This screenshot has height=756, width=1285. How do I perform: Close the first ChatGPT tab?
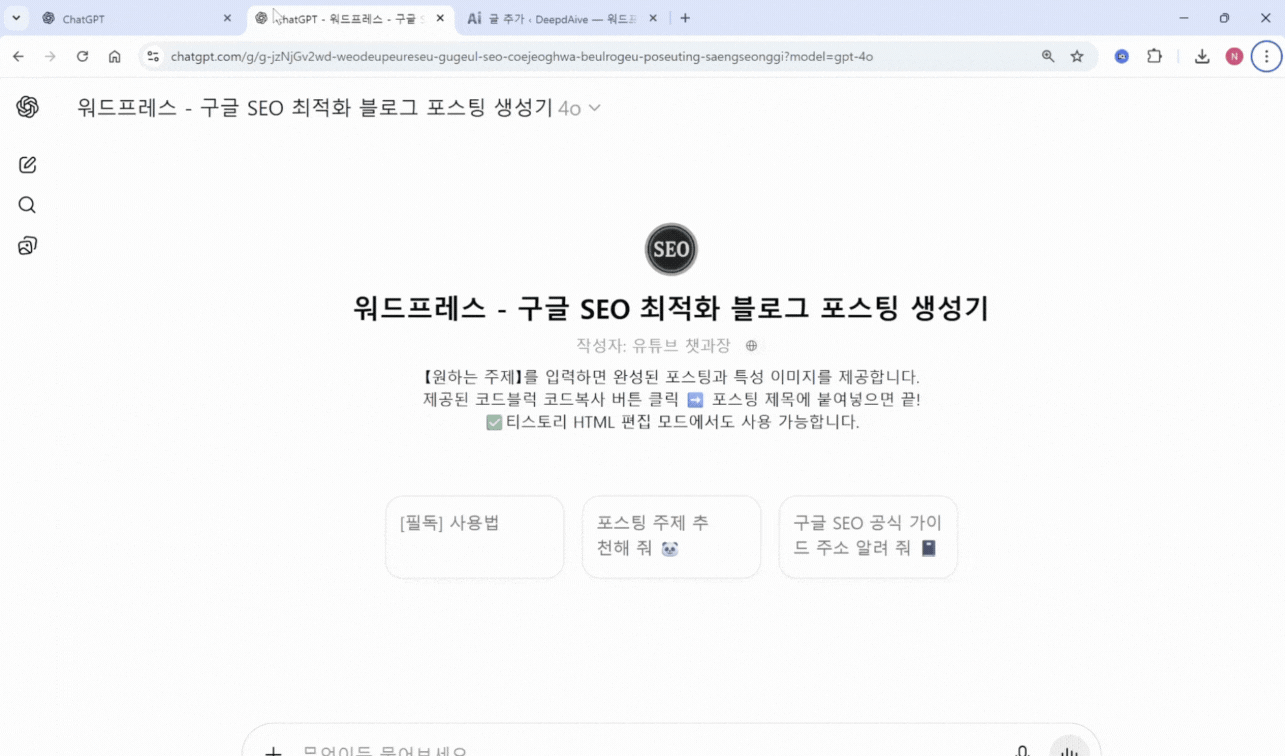point(227,18)
